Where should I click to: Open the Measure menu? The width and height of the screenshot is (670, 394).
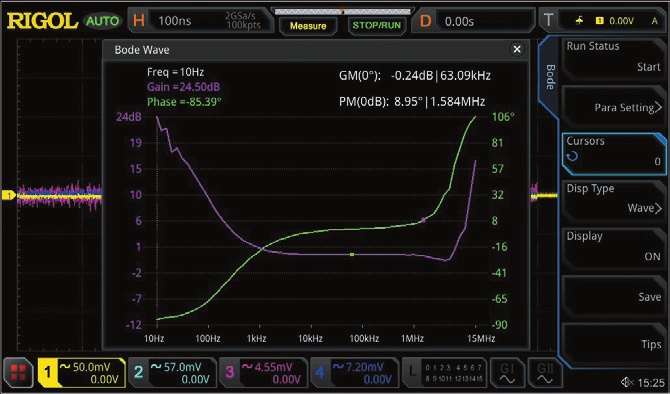pyautogui.click(x=308, y=26)
